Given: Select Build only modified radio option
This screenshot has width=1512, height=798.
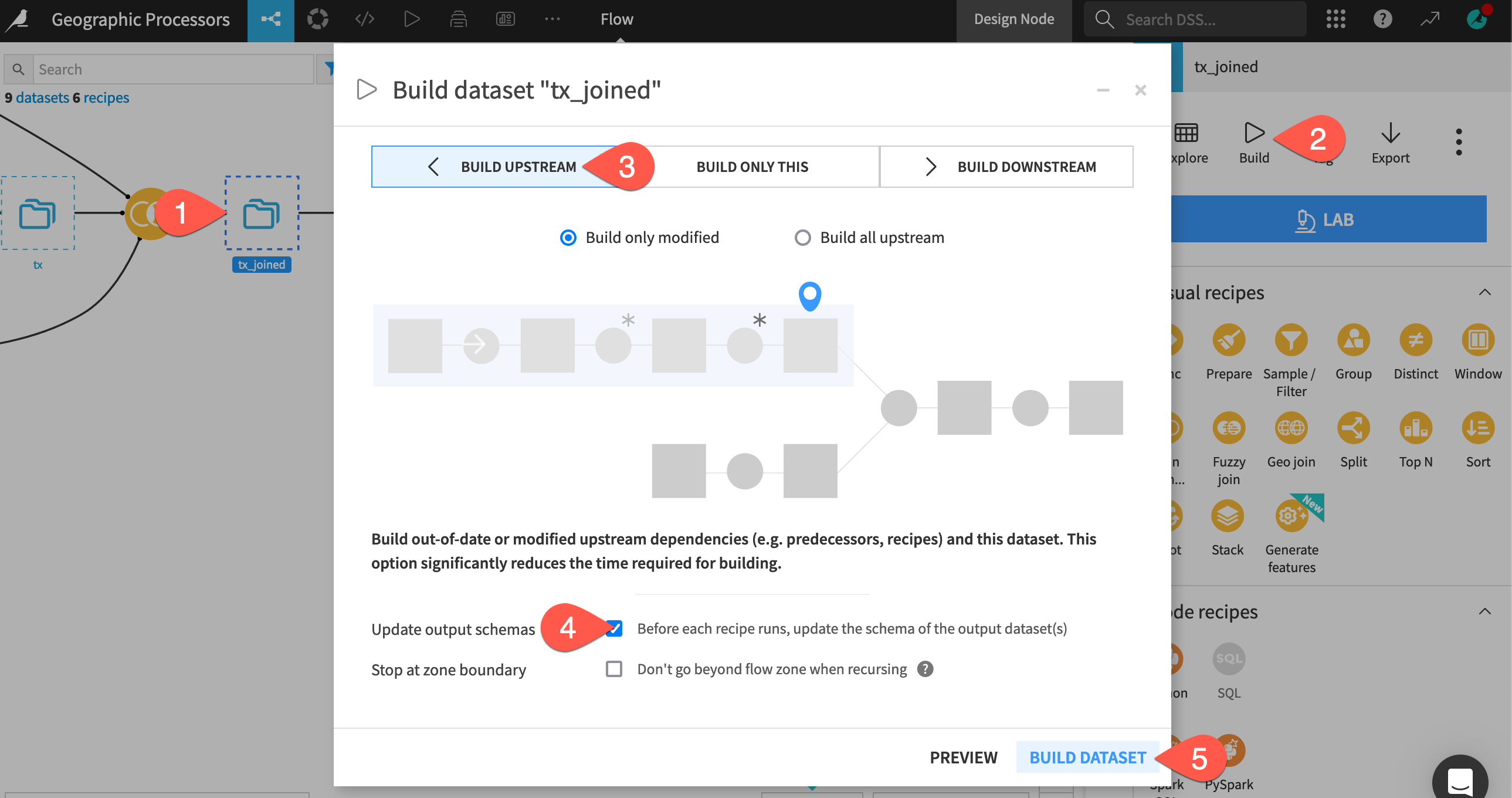Looking at the screenshot, I should point(568,238).
